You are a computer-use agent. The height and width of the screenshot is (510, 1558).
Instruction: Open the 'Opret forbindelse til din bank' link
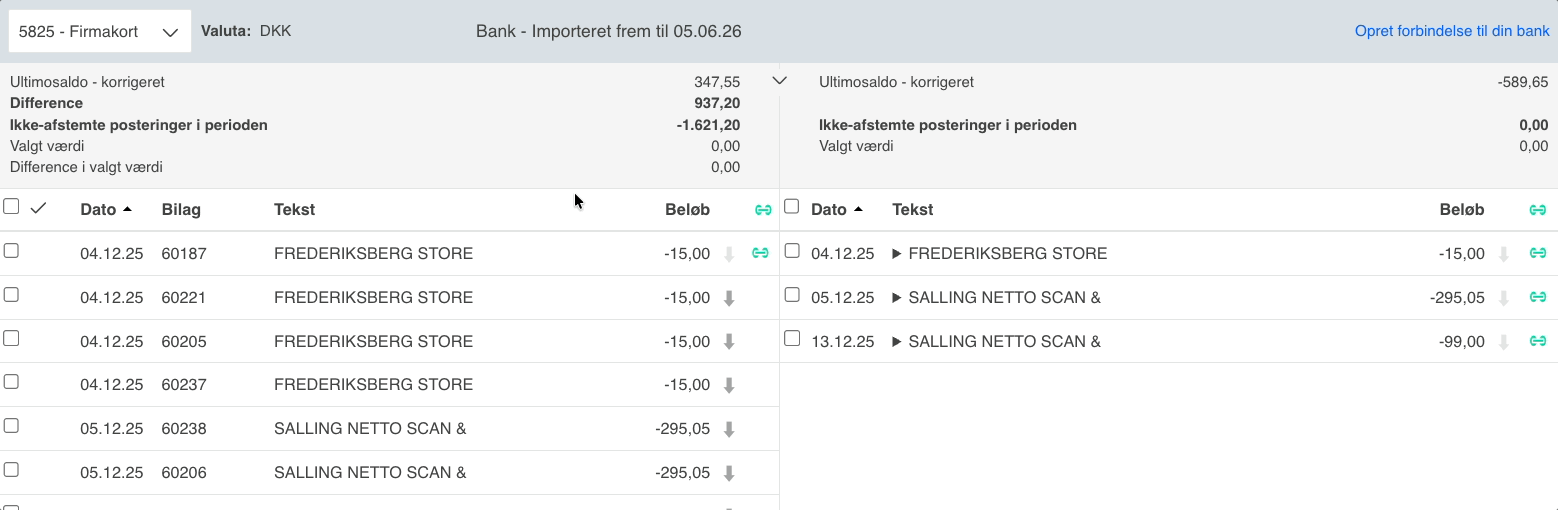point(1452,32)
